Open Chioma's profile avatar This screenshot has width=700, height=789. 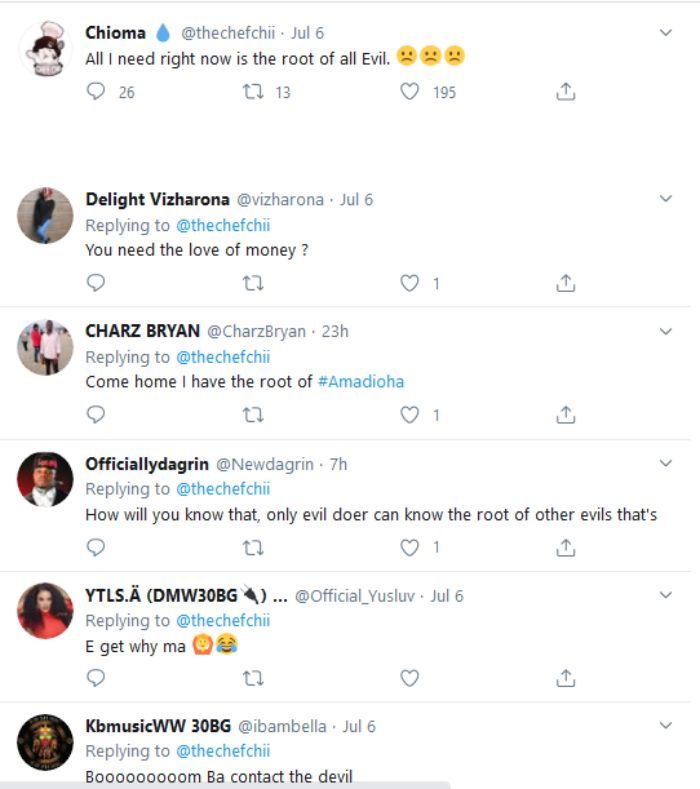coord(45,47)
